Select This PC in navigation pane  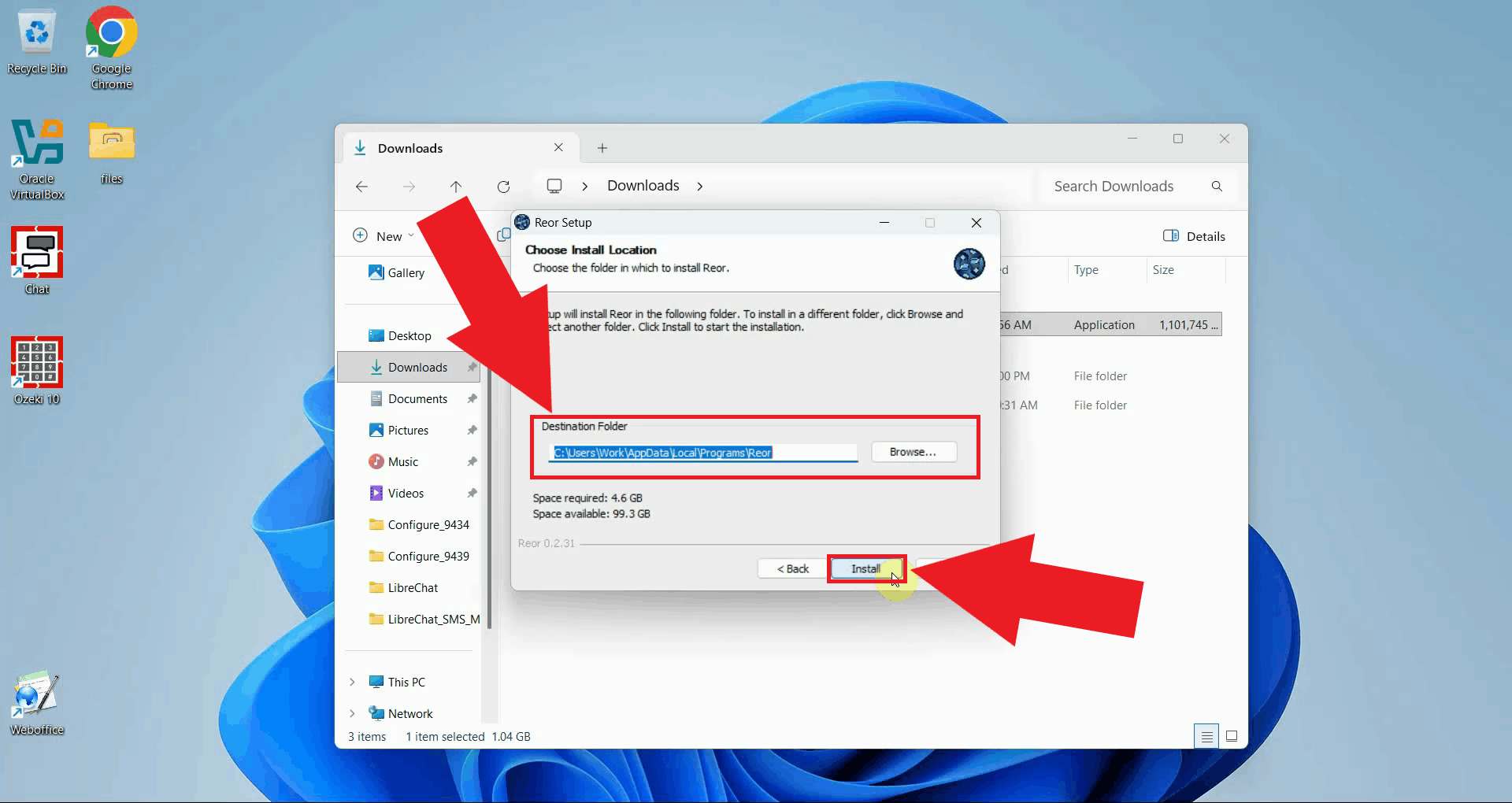[397, 682]
